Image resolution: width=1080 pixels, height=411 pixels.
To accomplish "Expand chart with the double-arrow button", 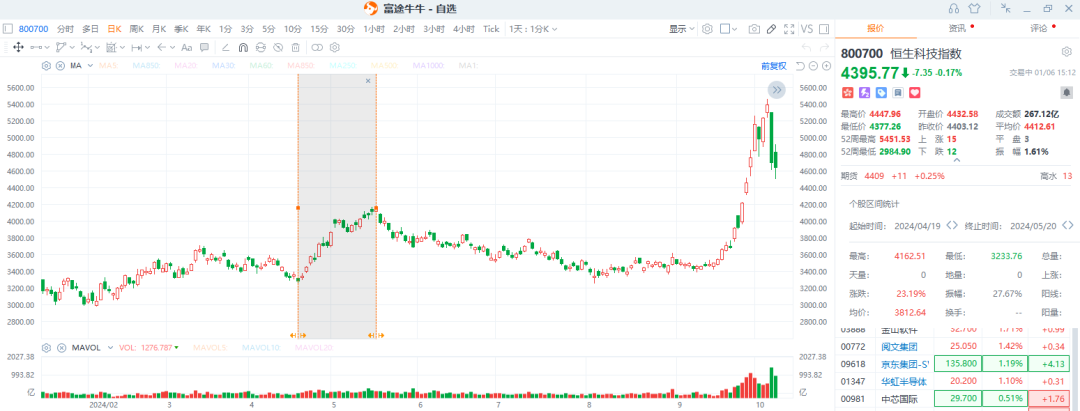I will (x=777, y=89).
